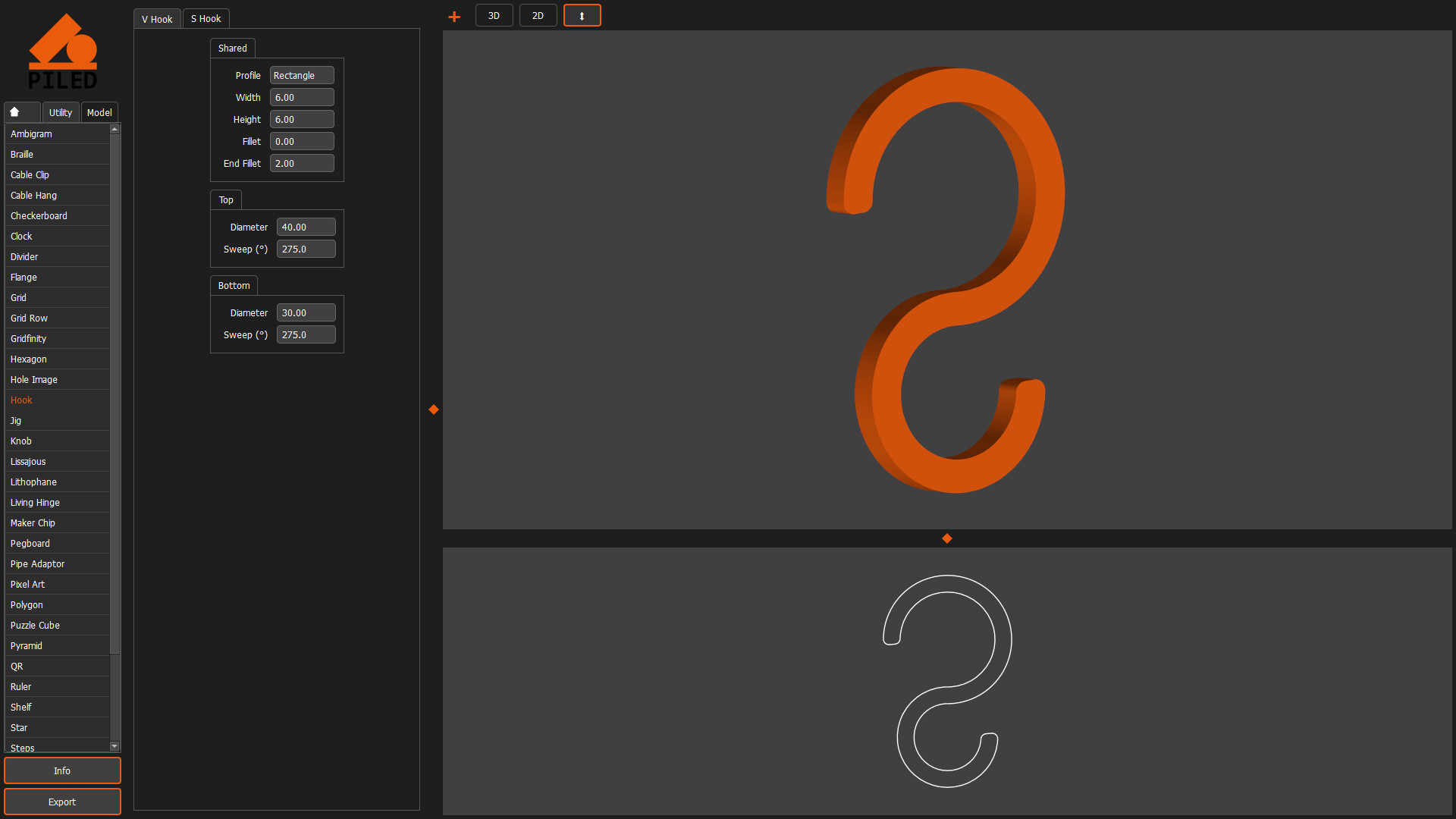The image size is (1456, 819).
Task: Click the orange diamond handle beside parameters panel
Action: [434, 409]
